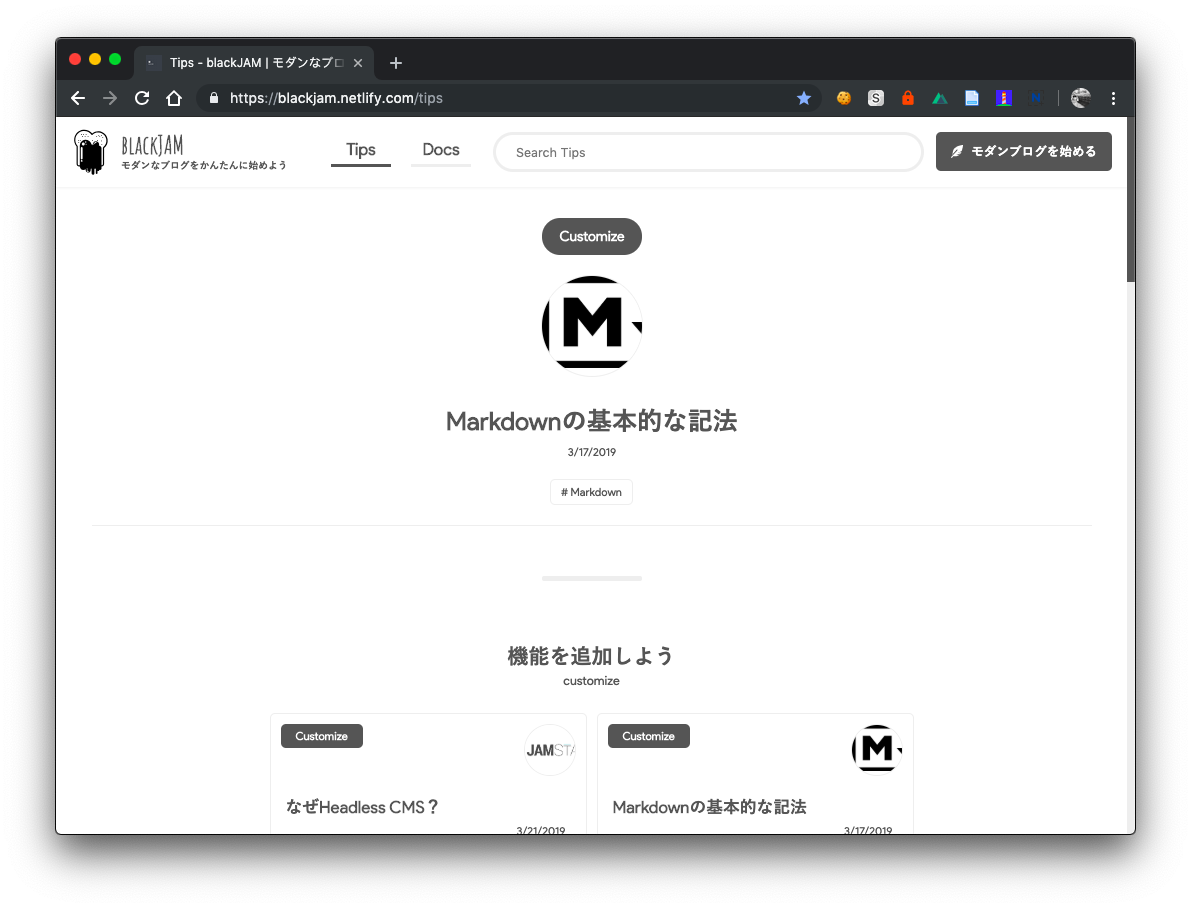Image resolution: width=1191 pixels, height=908 pixels.
Task: Open the red lock security extension
Action: [x=907, y=98]
